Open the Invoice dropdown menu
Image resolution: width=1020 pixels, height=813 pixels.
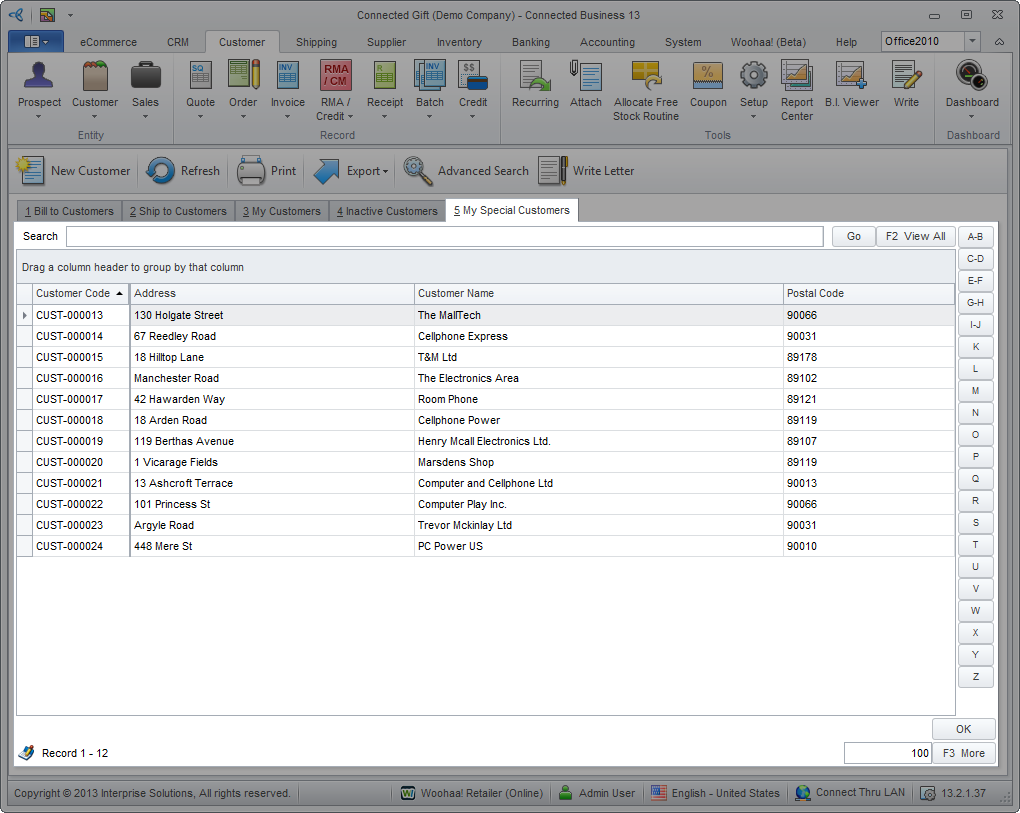point(288,116)
